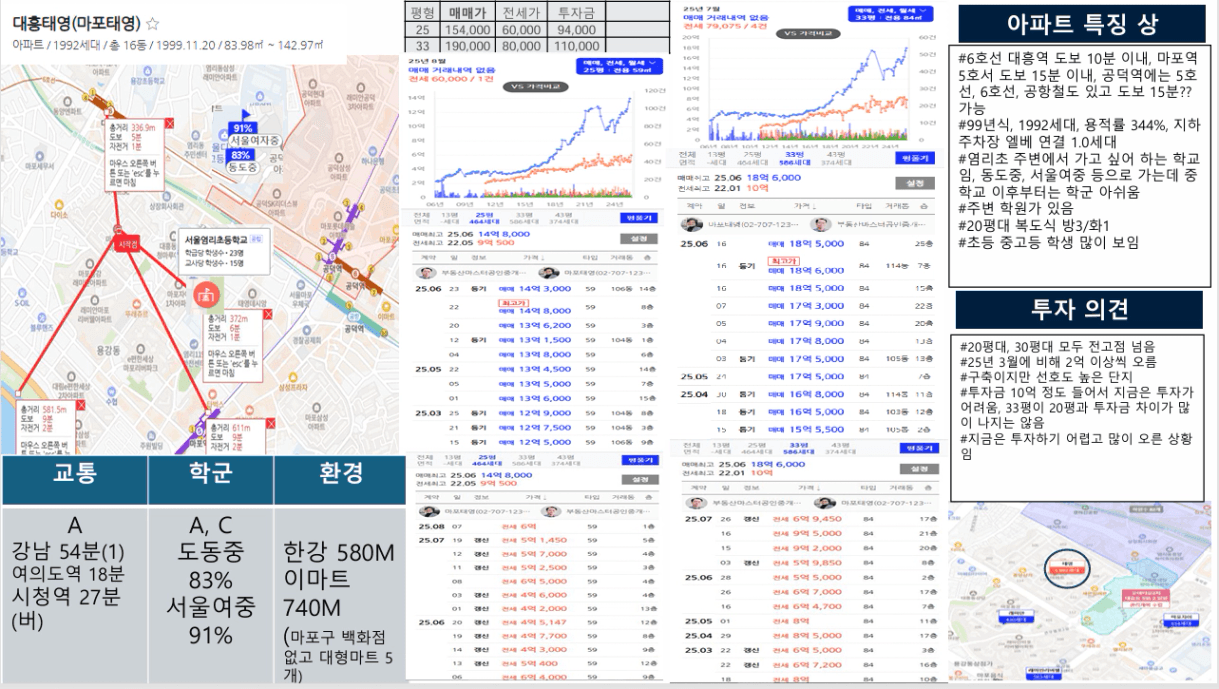This screenshot has width=1219, height=689.
Task: Click the 25년 7월 price history chart
Action: pos(807,91)
